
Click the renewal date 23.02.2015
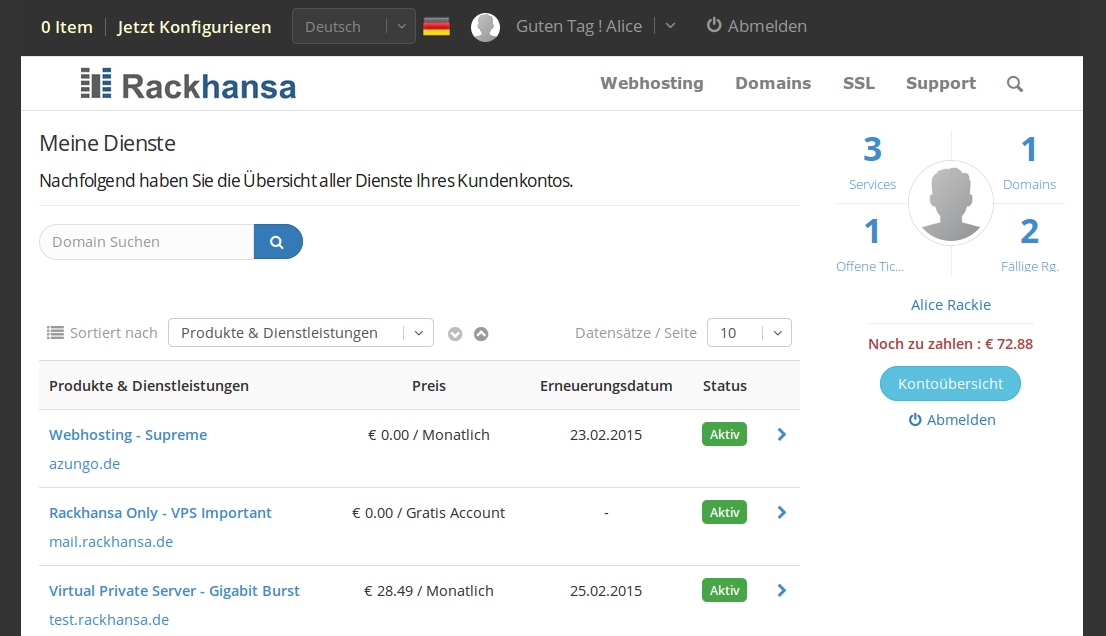[606, 435]
